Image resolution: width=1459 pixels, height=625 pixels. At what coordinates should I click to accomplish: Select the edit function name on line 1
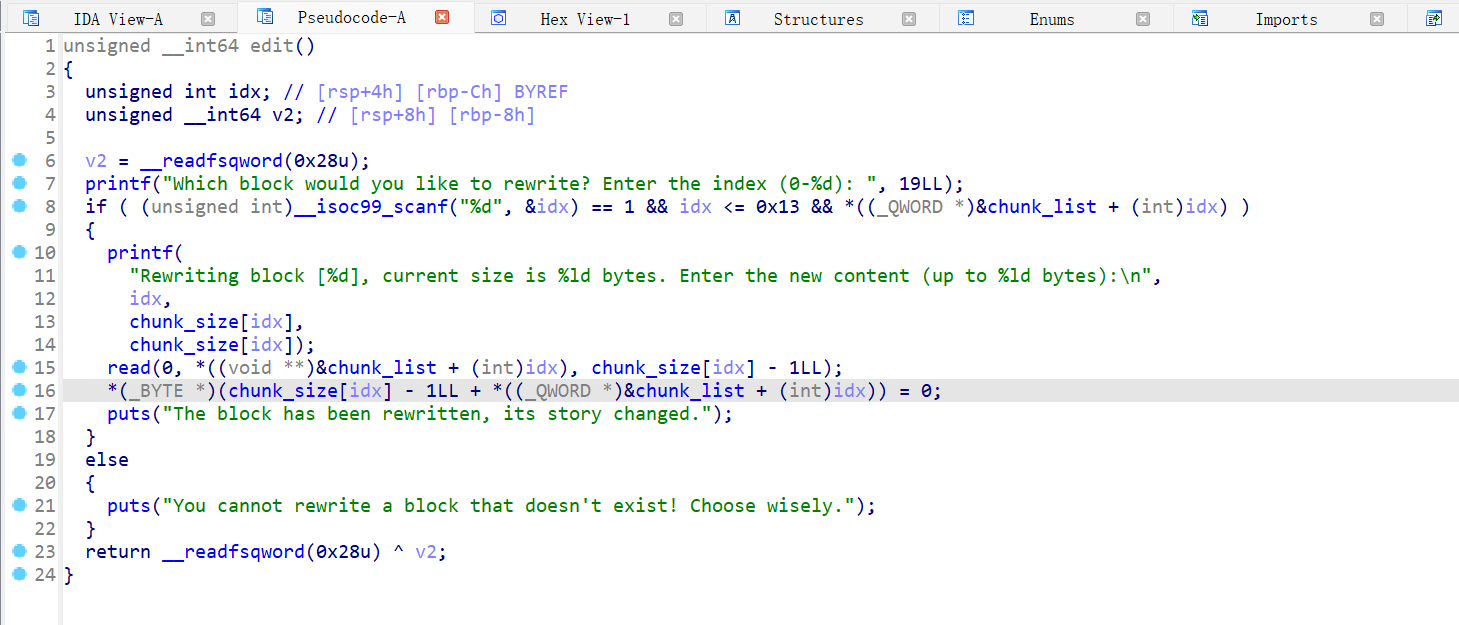271,46
